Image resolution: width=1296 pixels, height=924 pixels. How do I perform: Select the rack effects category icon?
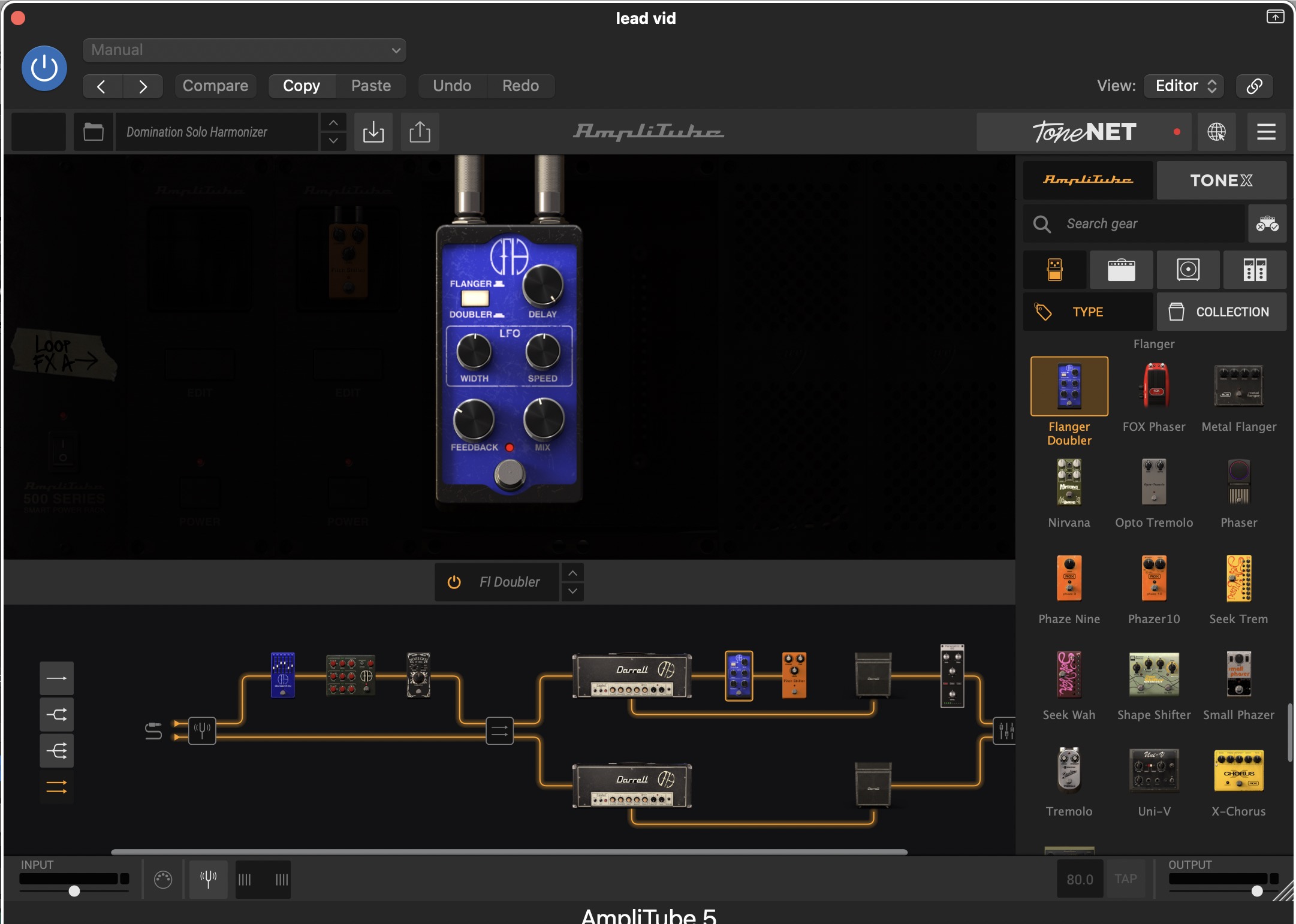pyautogui.click(x=1254, y=270)
